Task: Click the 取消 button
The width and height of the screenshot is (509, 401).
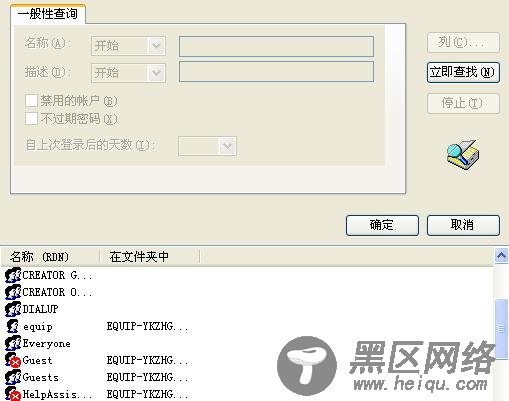Action: click(x=463, y=225)
